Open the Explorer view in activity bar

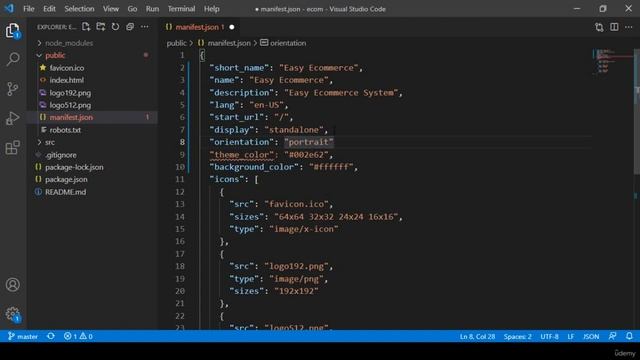tap(13, 31)
